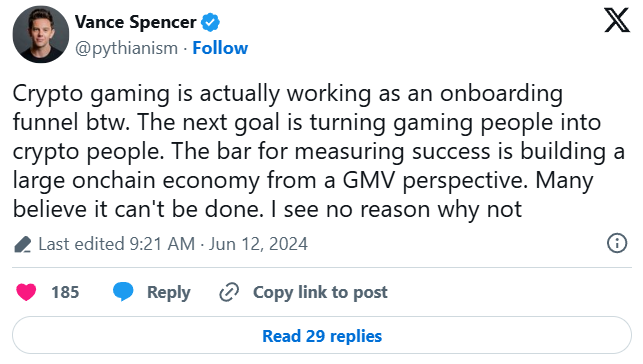Click the blue reply speech bubble icon
643x364 pixels.
(x=123, y=292)
